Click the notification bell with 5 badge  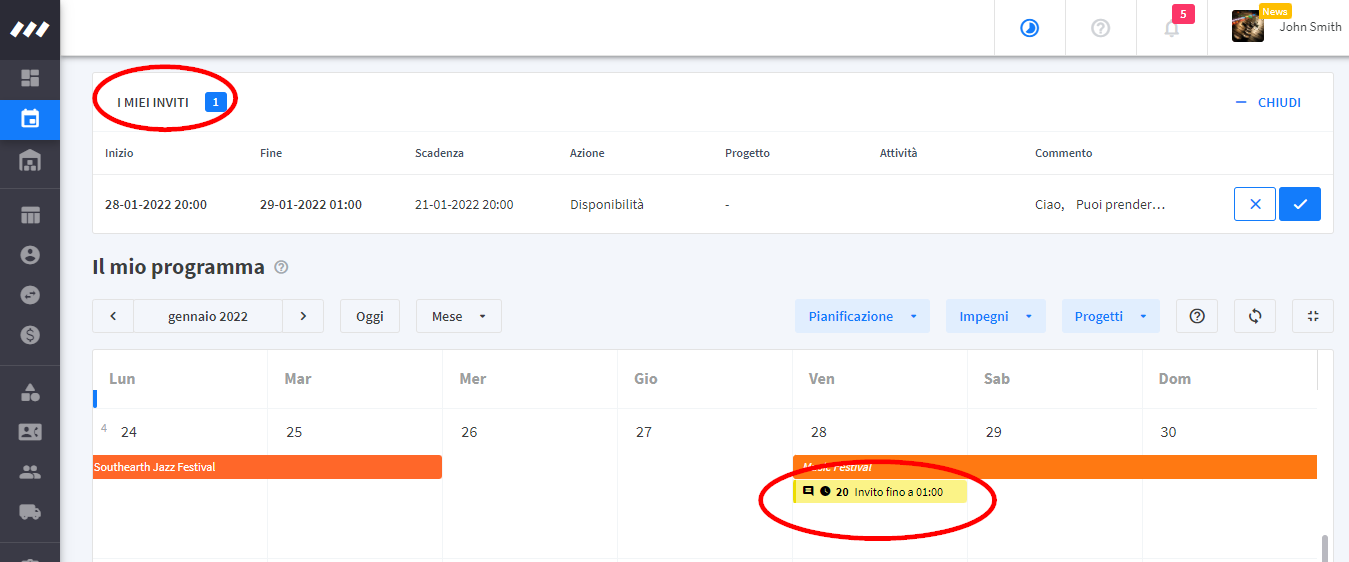(x=1172, y=28)
